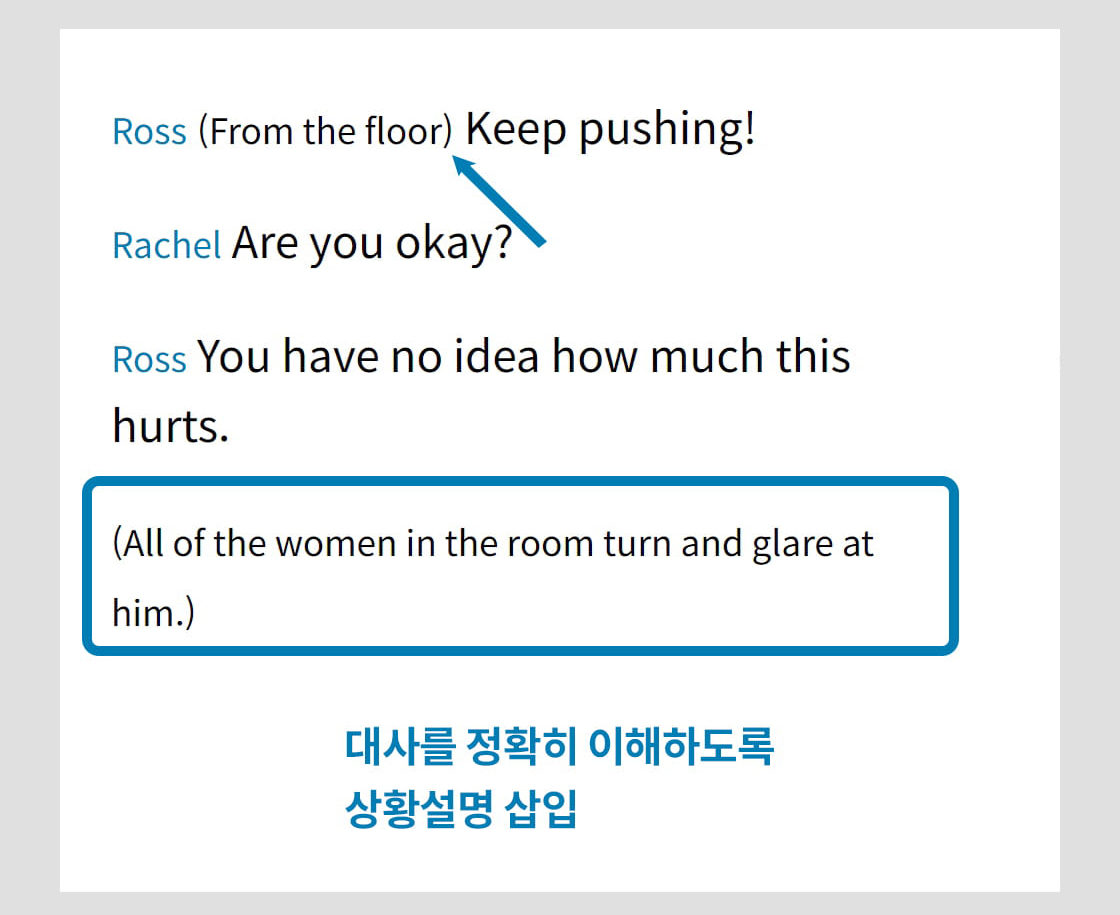Select the "(From the floor)" stage direction
The height and width of the screenshot is (915, 1120).
click(x=326, y=132)
